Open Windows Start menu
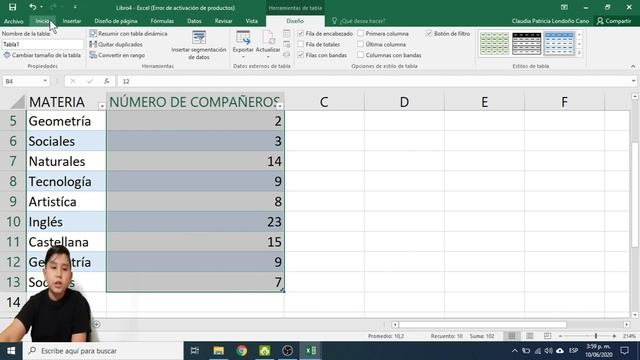 pos(11,351)
